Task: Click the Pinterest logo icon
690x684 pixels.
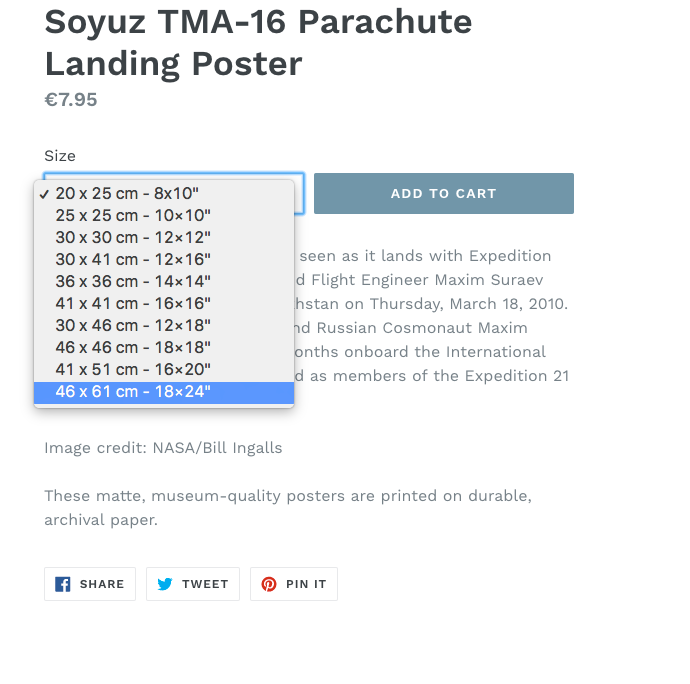Action: click(269, 585)
